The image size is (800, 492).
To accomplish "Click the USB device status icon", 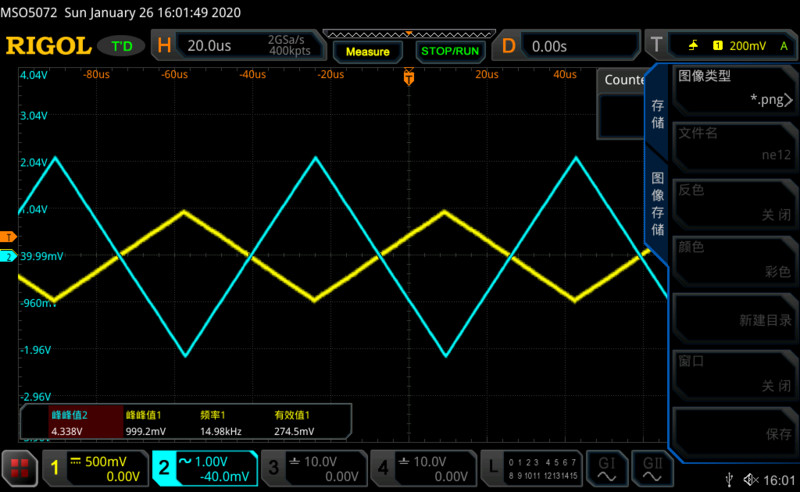I will click(x=735, y=481).
